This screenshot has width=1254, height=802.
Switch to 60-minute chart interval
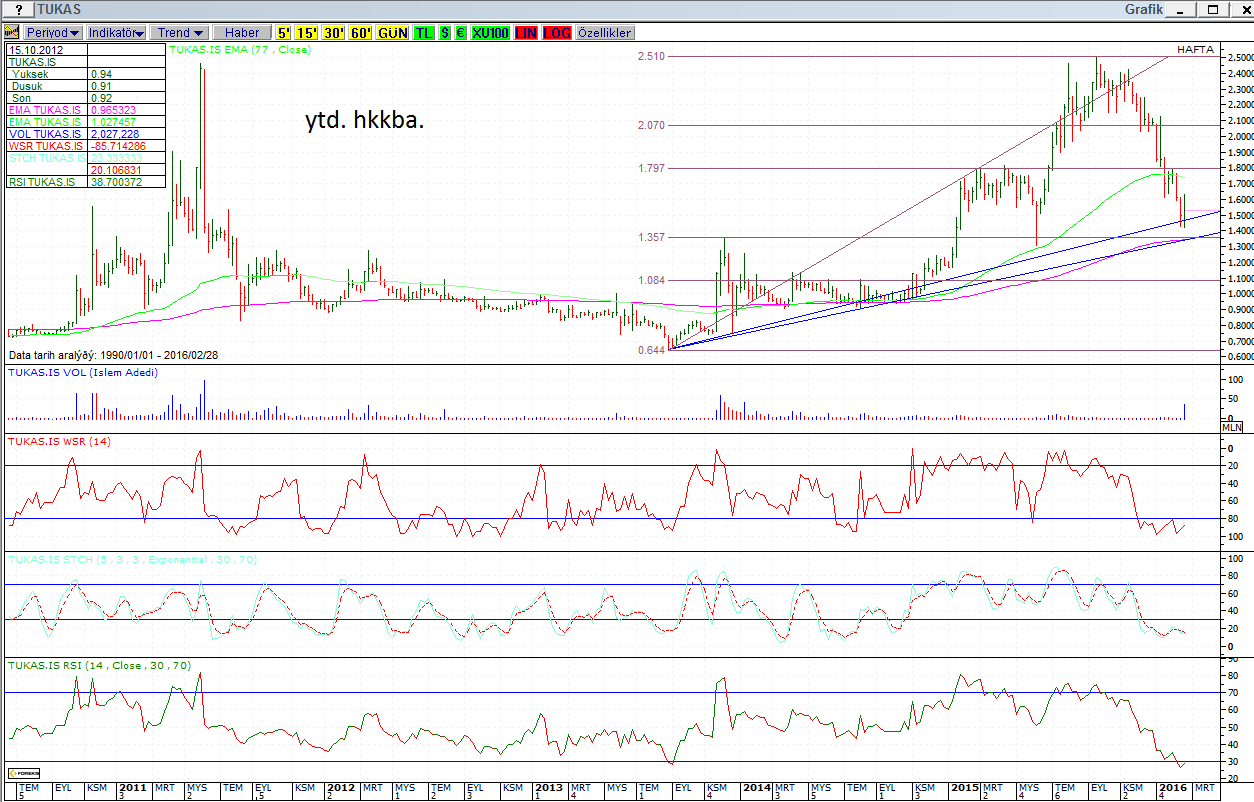click(360, 33)
